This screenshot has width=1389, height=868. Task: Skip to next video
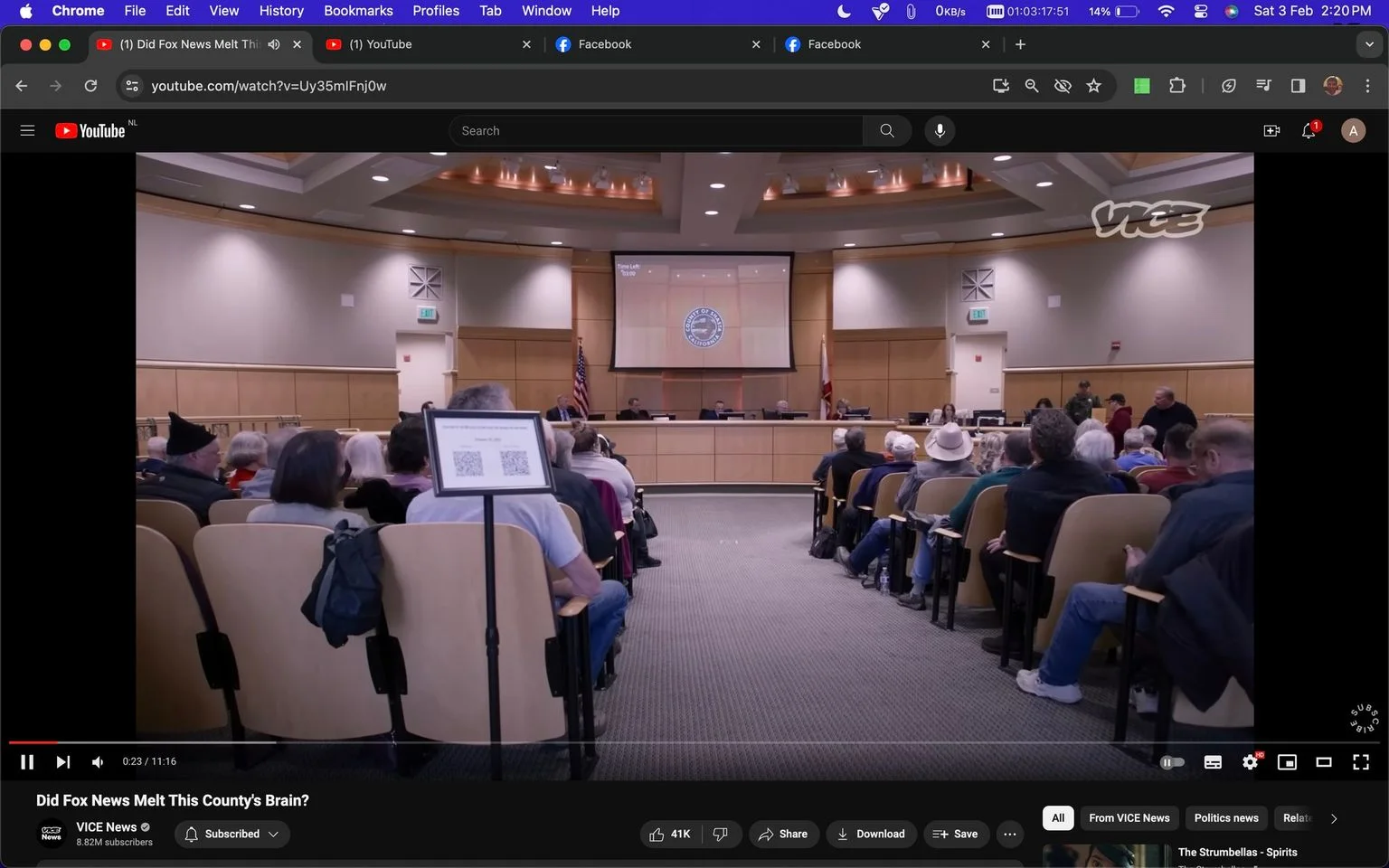62,762
